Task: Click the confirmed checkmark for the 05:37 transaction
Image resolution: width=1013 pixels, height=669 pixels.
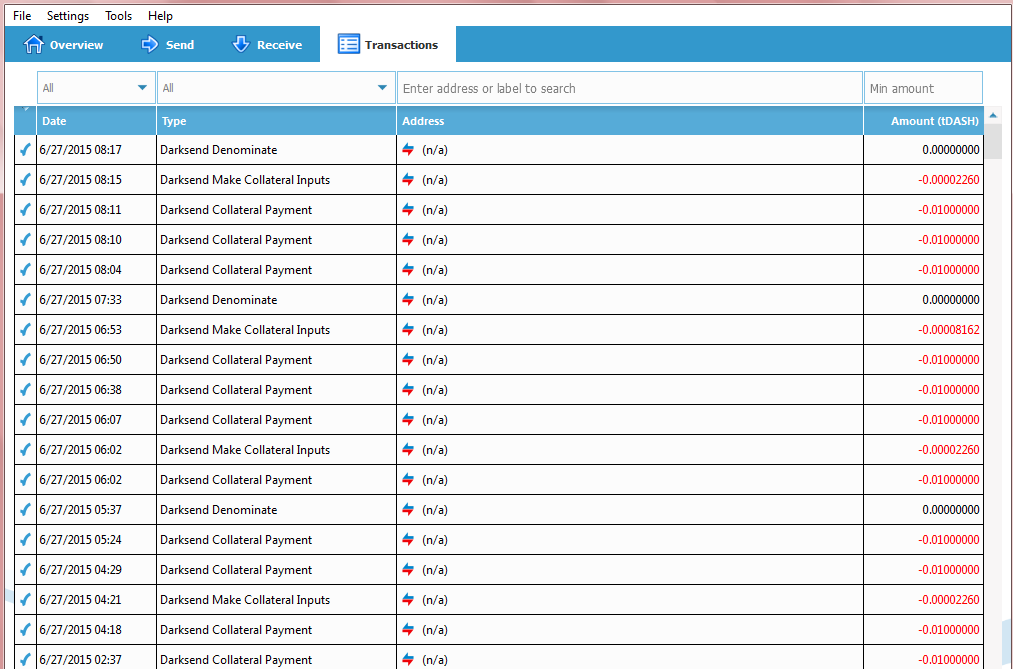Action: (x=25, y=510)
